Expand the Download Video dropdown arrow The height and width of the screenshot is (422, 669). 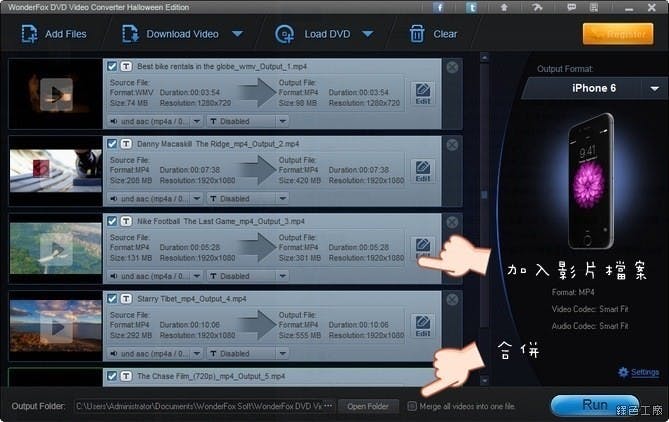[238, 34]
